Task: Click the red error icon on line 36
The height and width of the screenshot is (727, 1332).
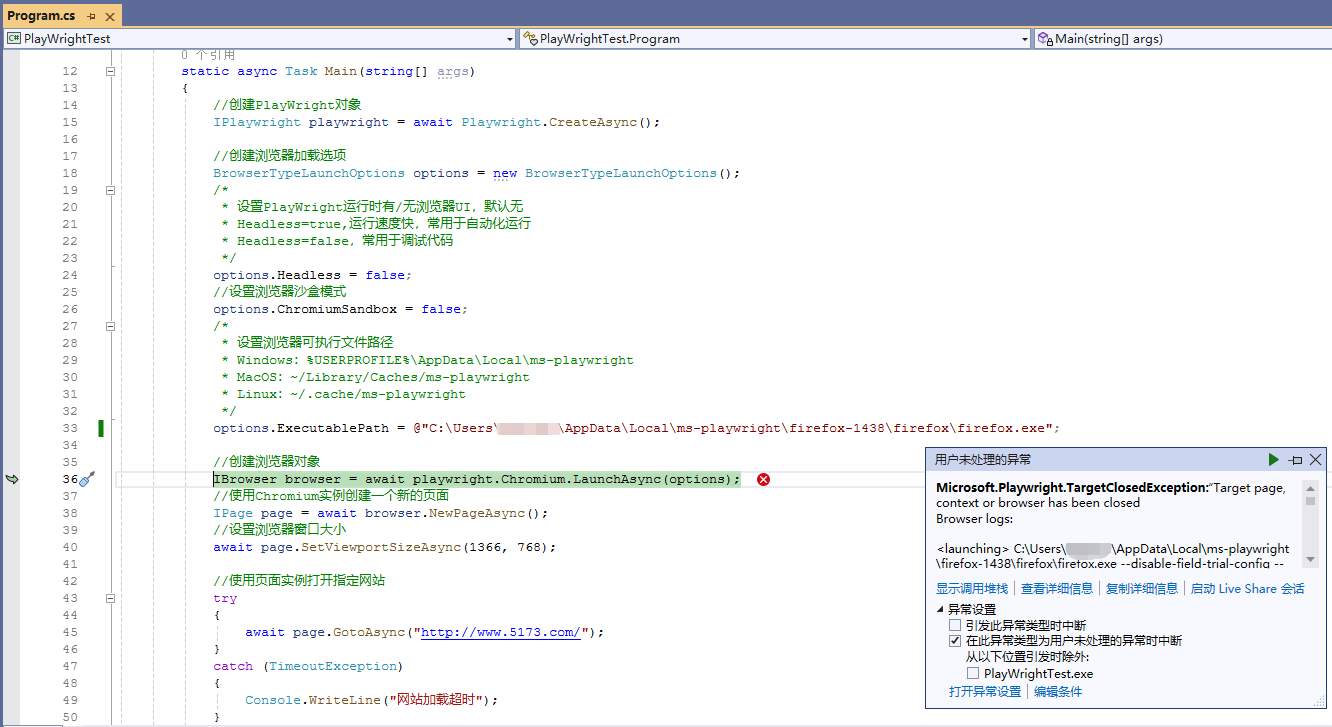Action: coord(763,479)
